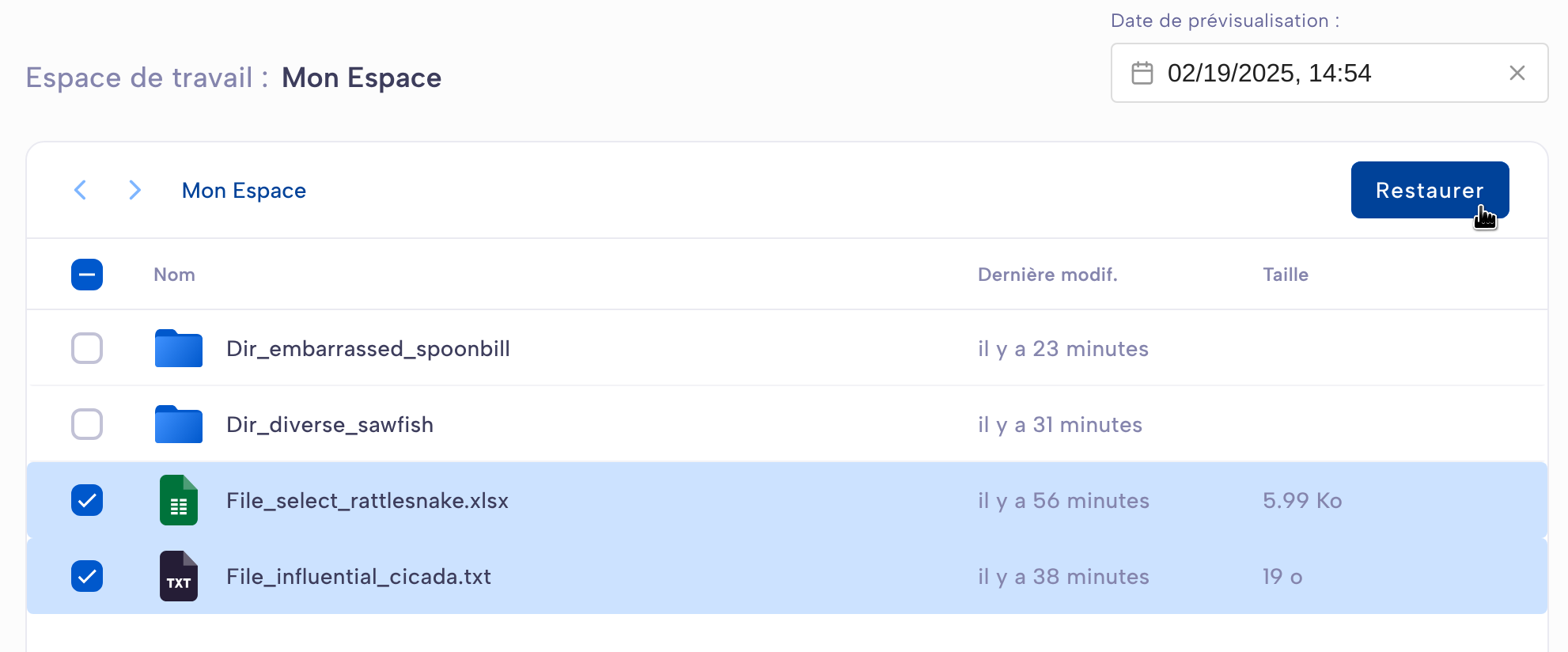This screenshot has width=1568, height=652.
Task: Sort by the Nom column header
Action: click(174, 275)
